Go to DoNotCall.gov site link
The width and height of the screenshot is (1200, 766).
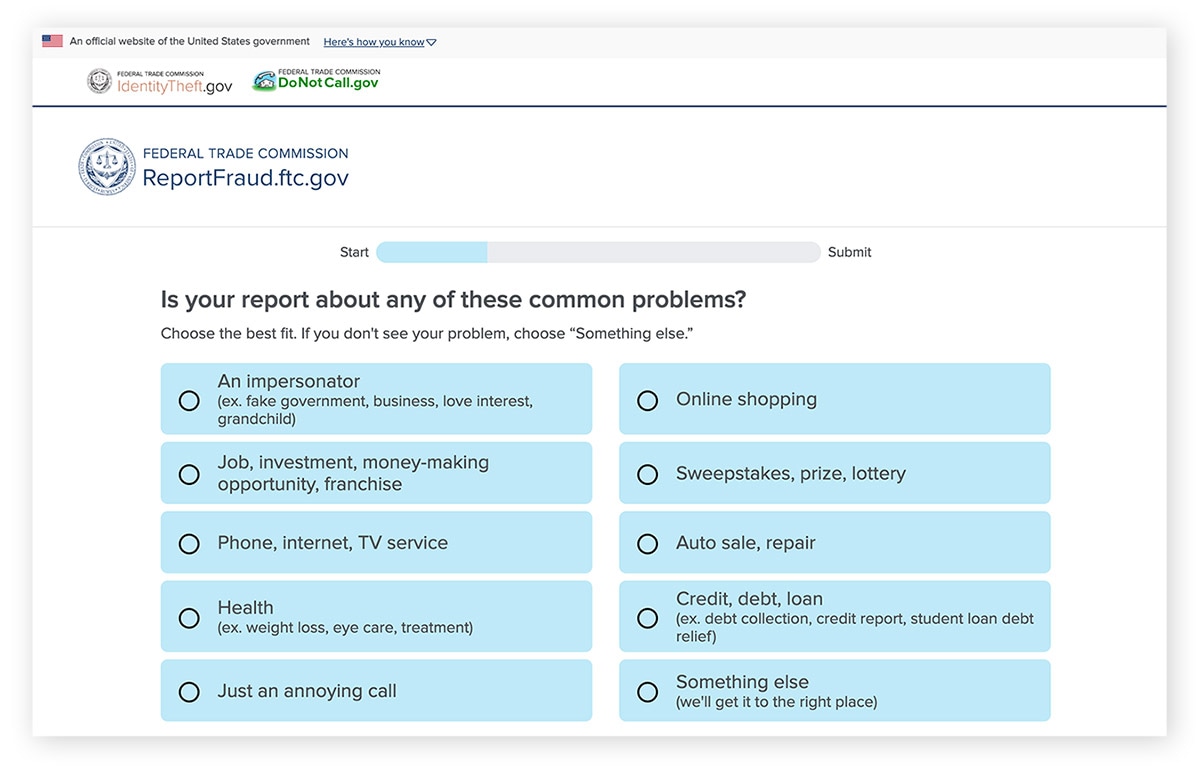click(x=328, y=83)
